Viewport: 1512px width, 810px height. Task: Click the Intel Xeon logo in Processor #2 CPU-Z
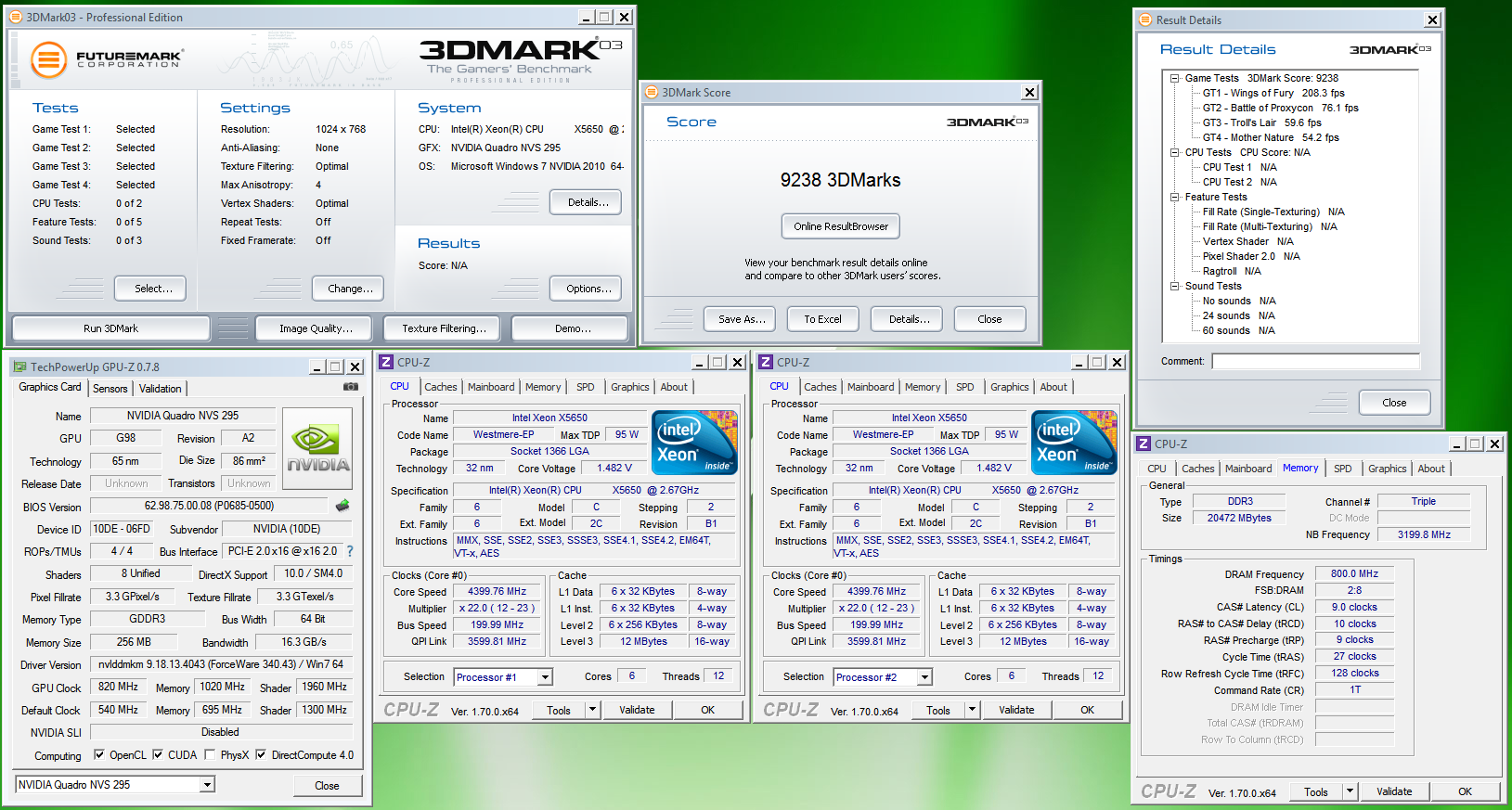point(1074,443)
